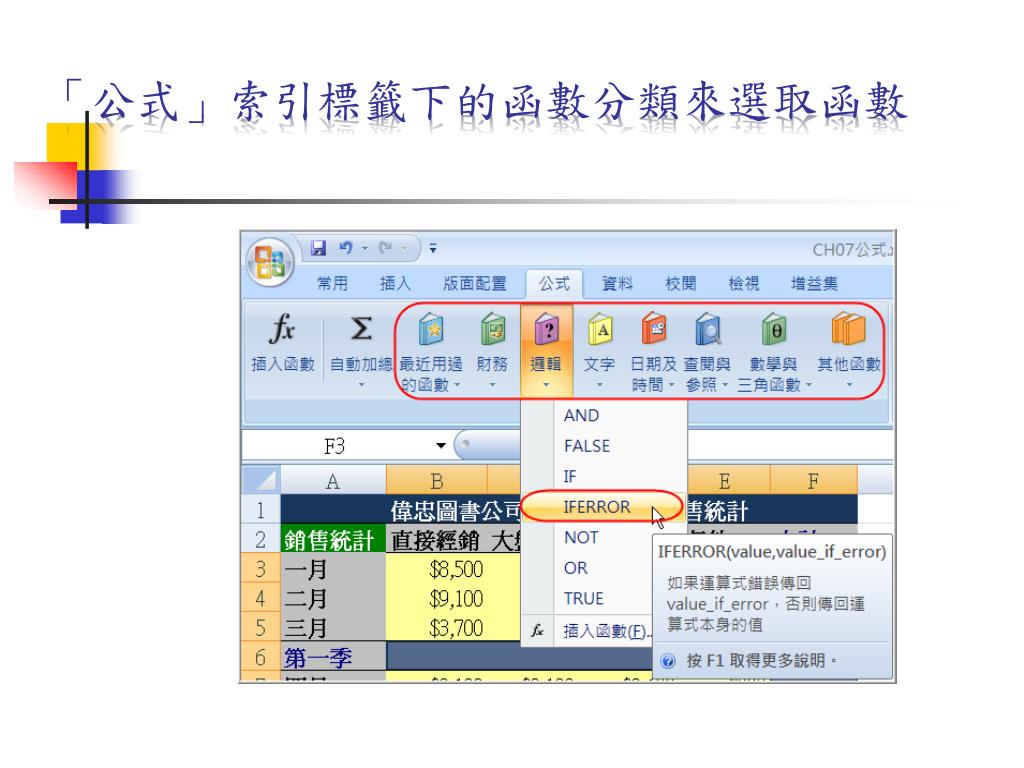Click the 三月 cell
The width and height of the screenshot is (1024, 768).
(x=333, y=628)
